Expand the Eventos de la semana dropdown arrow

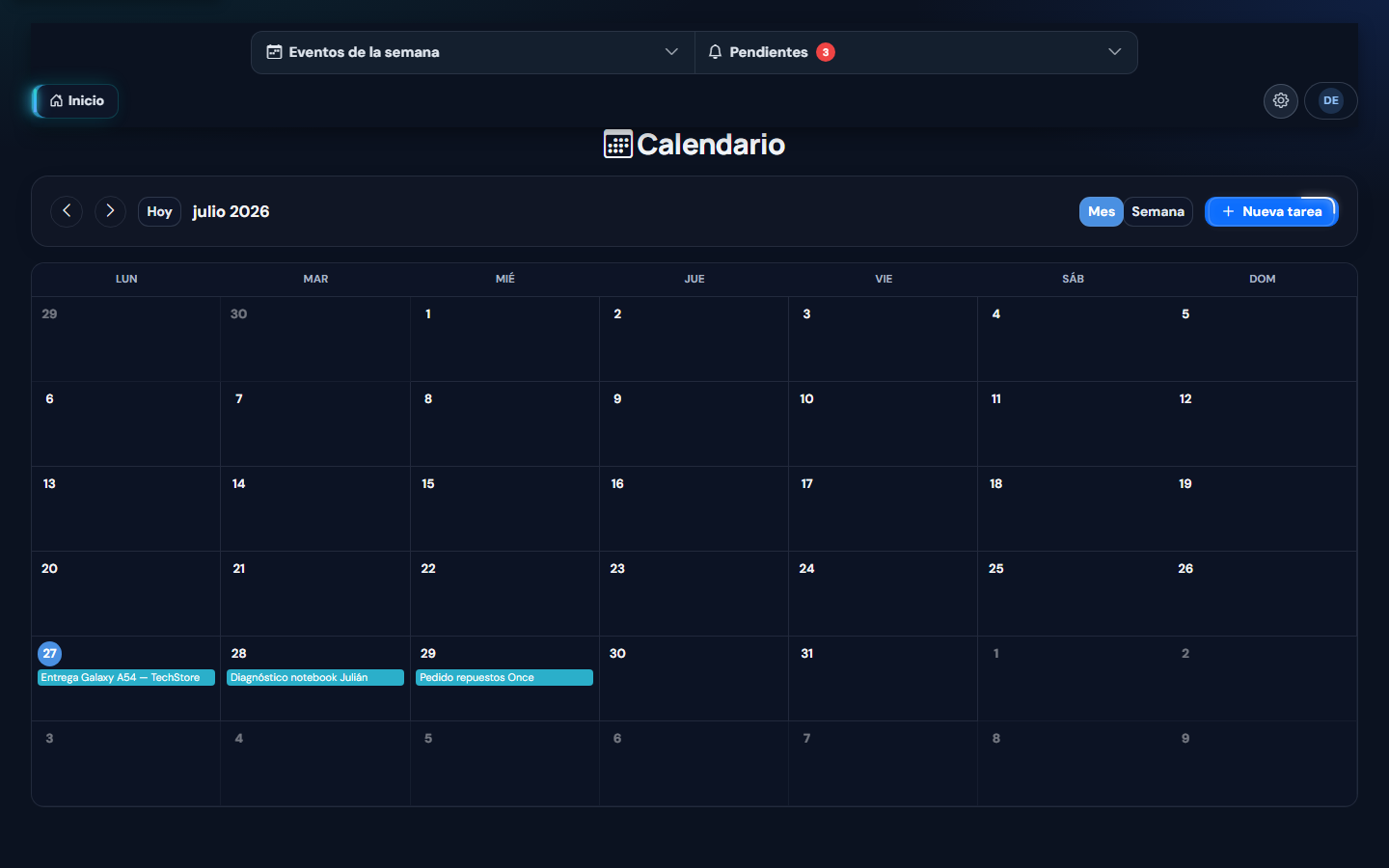[671, 52]
